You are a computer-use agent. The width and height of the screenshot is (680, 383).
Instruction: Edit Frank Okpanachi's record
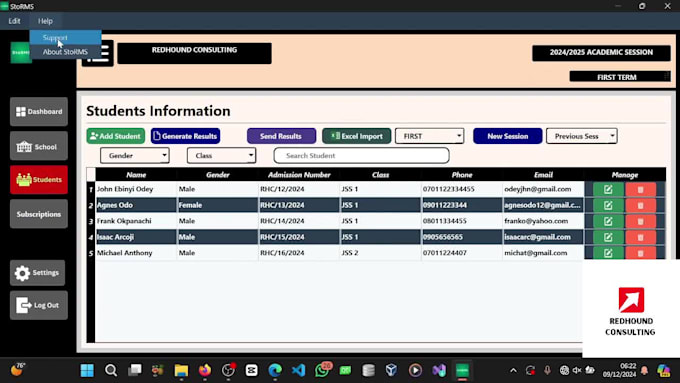click(x=608, y=221)
